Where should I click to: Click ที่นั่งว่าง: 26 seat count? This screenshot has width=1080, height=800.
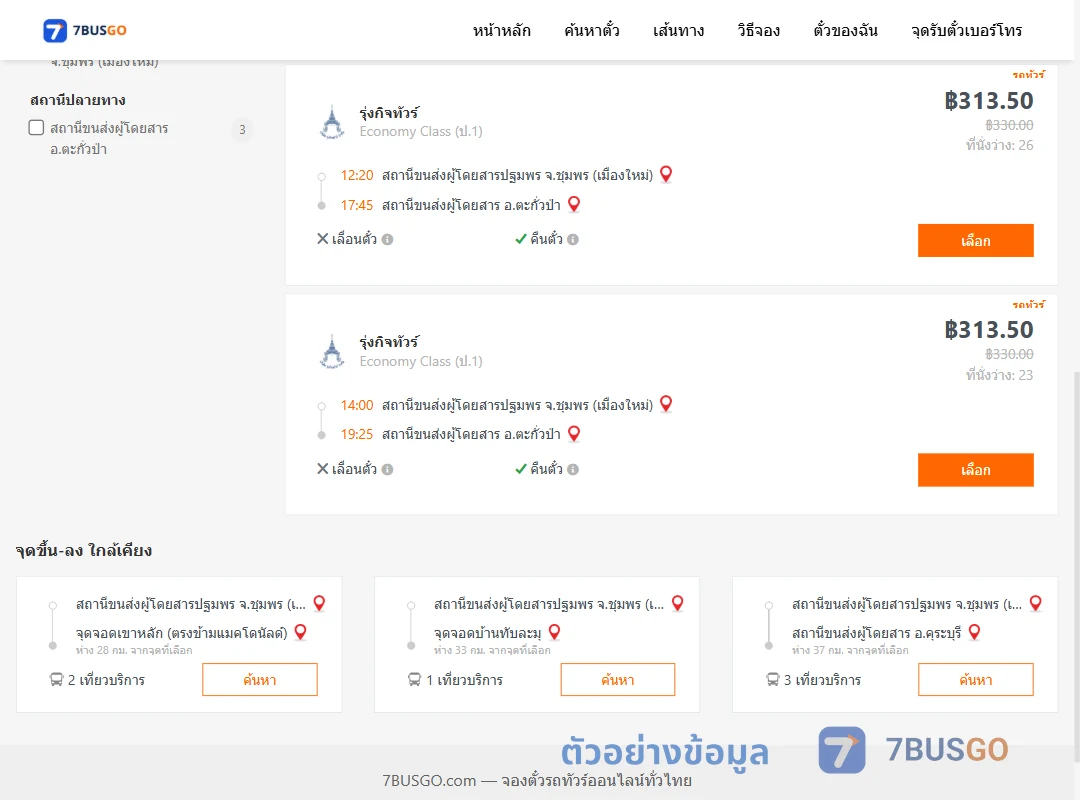click(999, 145)
